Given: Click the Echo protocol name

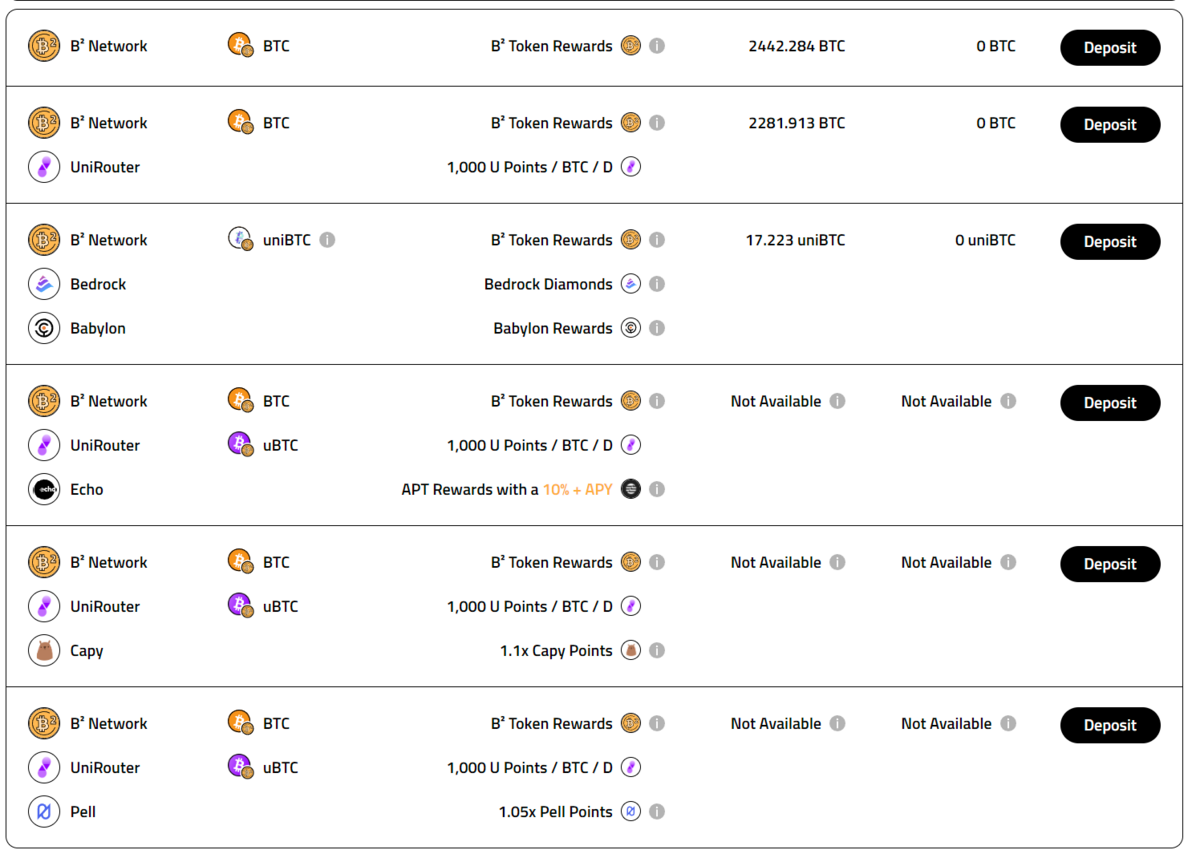Looking at the screenshot, I should [87, 489].
